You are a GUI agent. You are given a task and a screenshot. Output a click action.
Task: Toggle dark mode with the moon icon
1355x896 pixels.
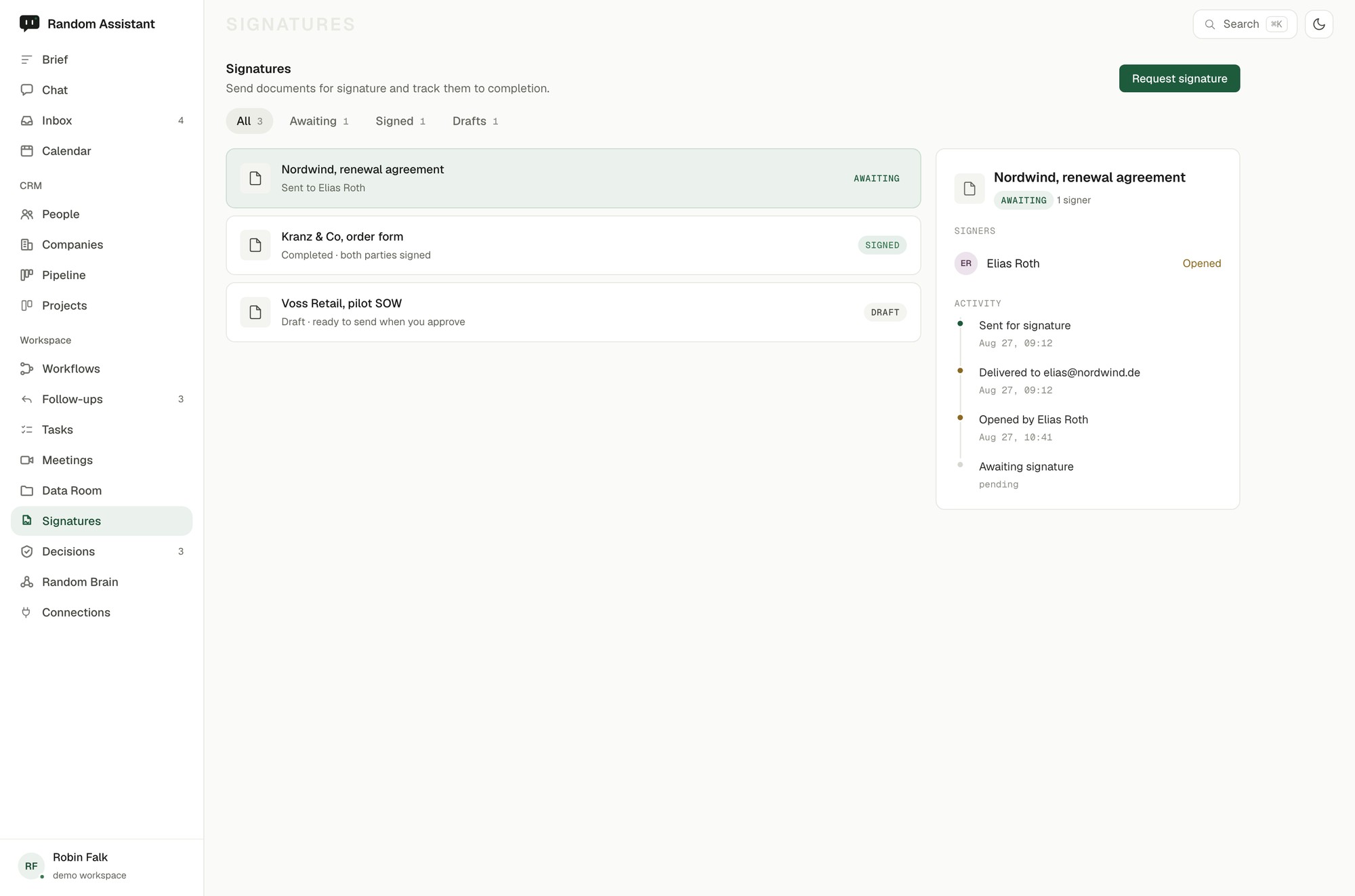pos(1318,24)
